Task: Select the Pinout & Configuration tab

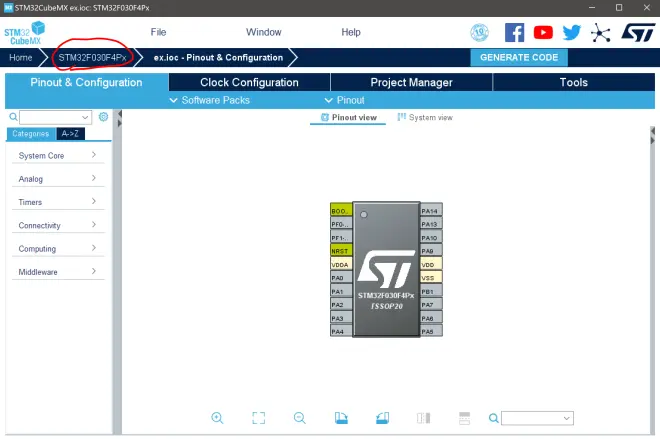Action: 86,82
